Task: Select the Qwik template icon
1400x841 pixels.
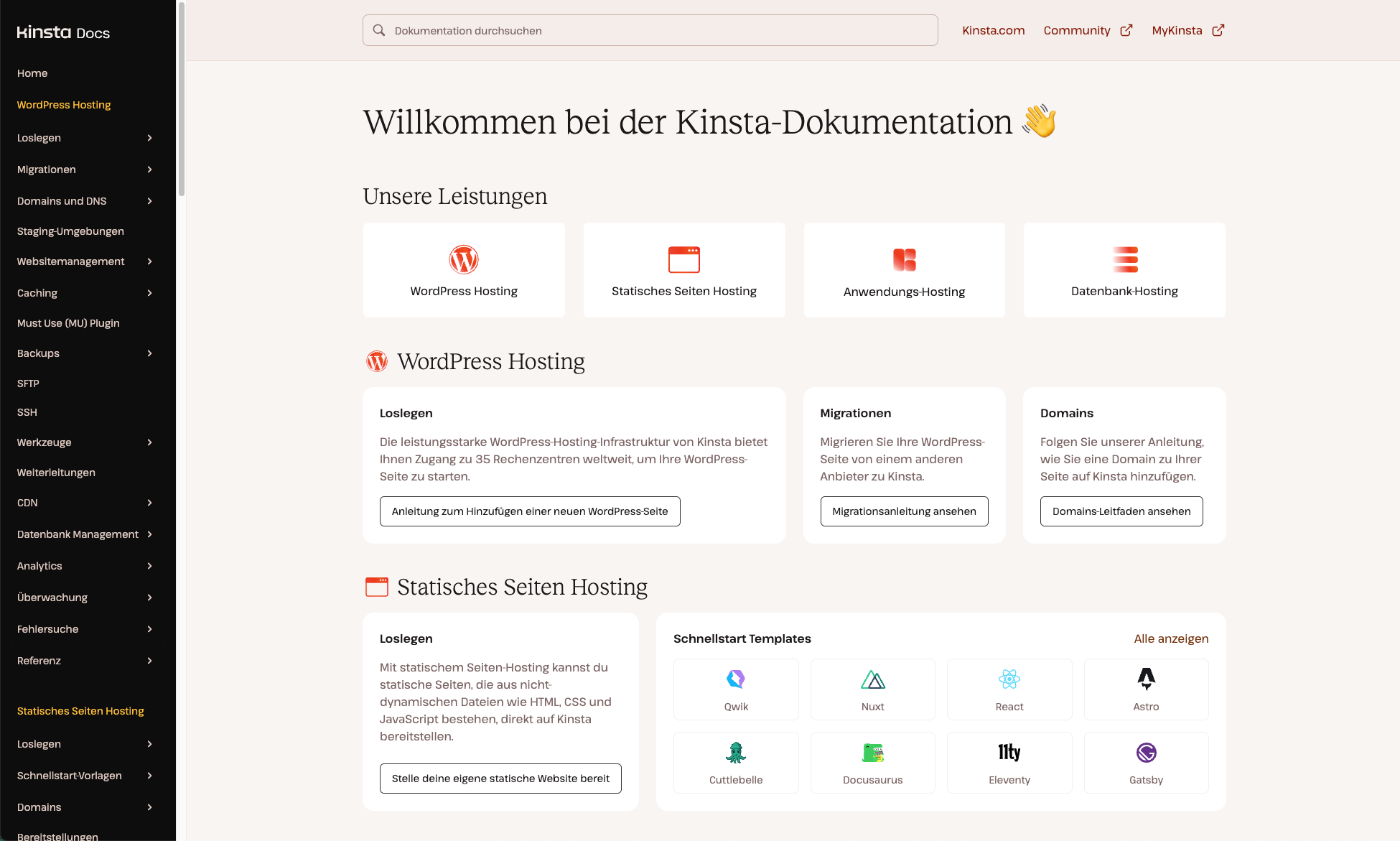Action: (735, 678)
